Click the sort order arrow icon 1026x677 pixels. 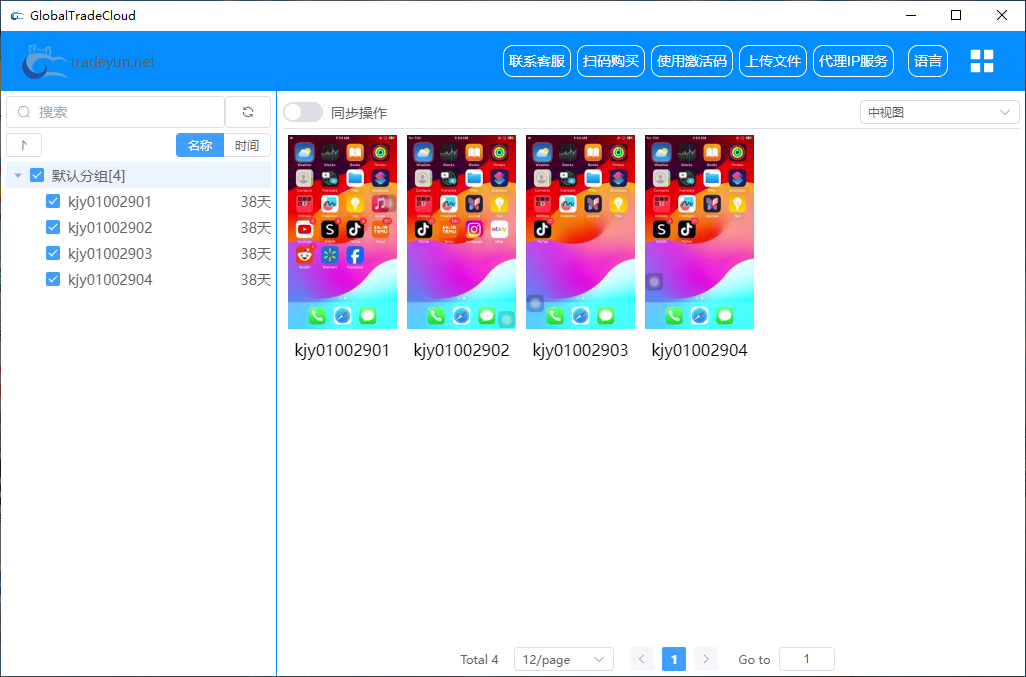click(x=24, y=145)
